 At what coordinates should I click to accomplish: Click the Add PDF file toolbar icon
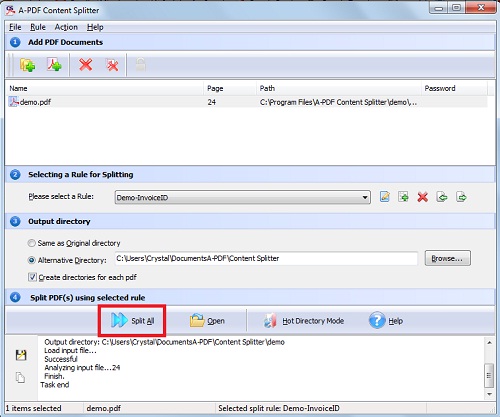pyautogui.click(x=54, y=65)
